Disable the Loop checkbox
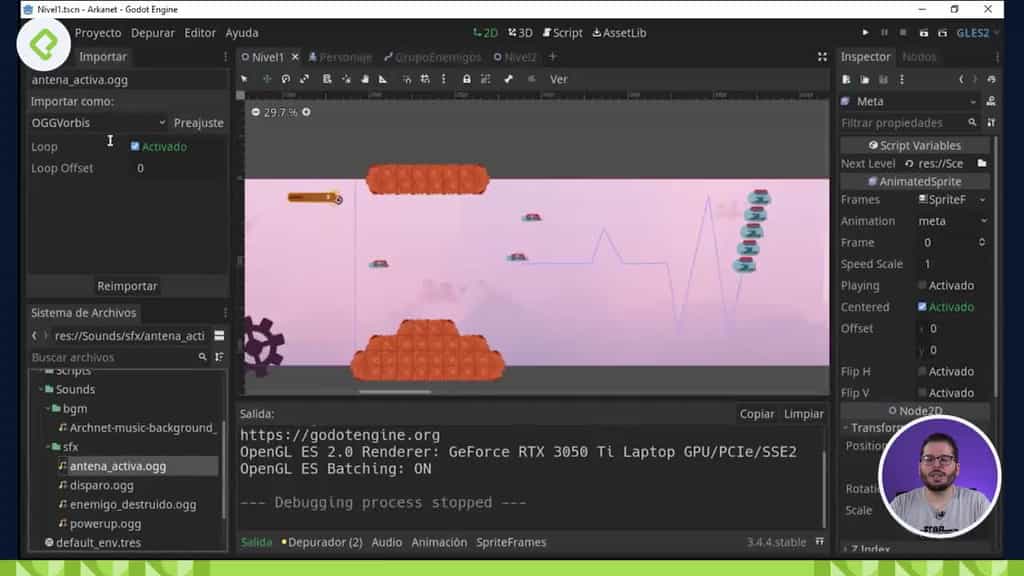This screenshot has height=576, width=1024. 135,146
